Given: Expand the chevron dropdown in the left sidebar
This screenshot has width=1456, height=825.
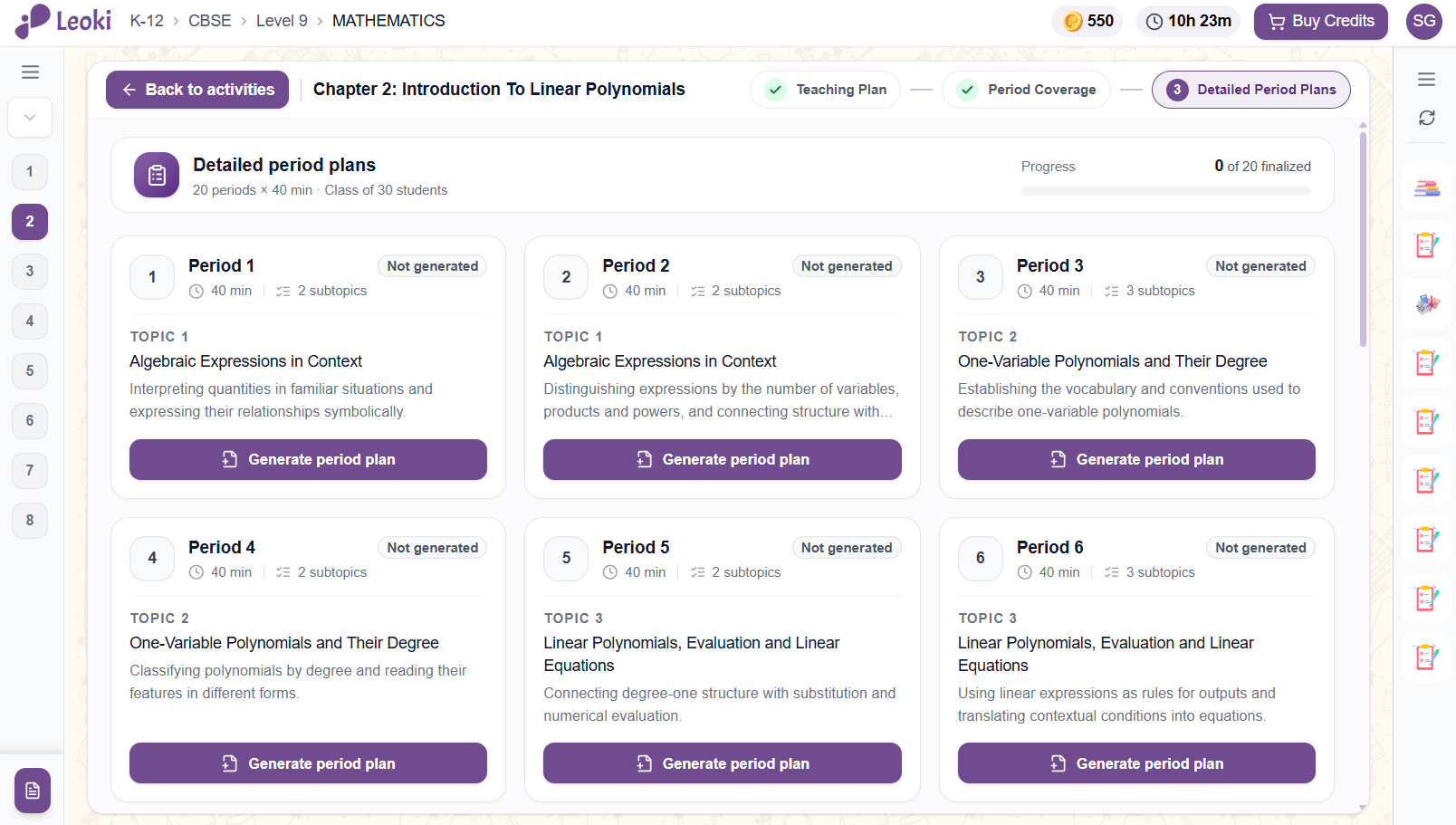Looking at the screenshot, I should pos(30,118).
